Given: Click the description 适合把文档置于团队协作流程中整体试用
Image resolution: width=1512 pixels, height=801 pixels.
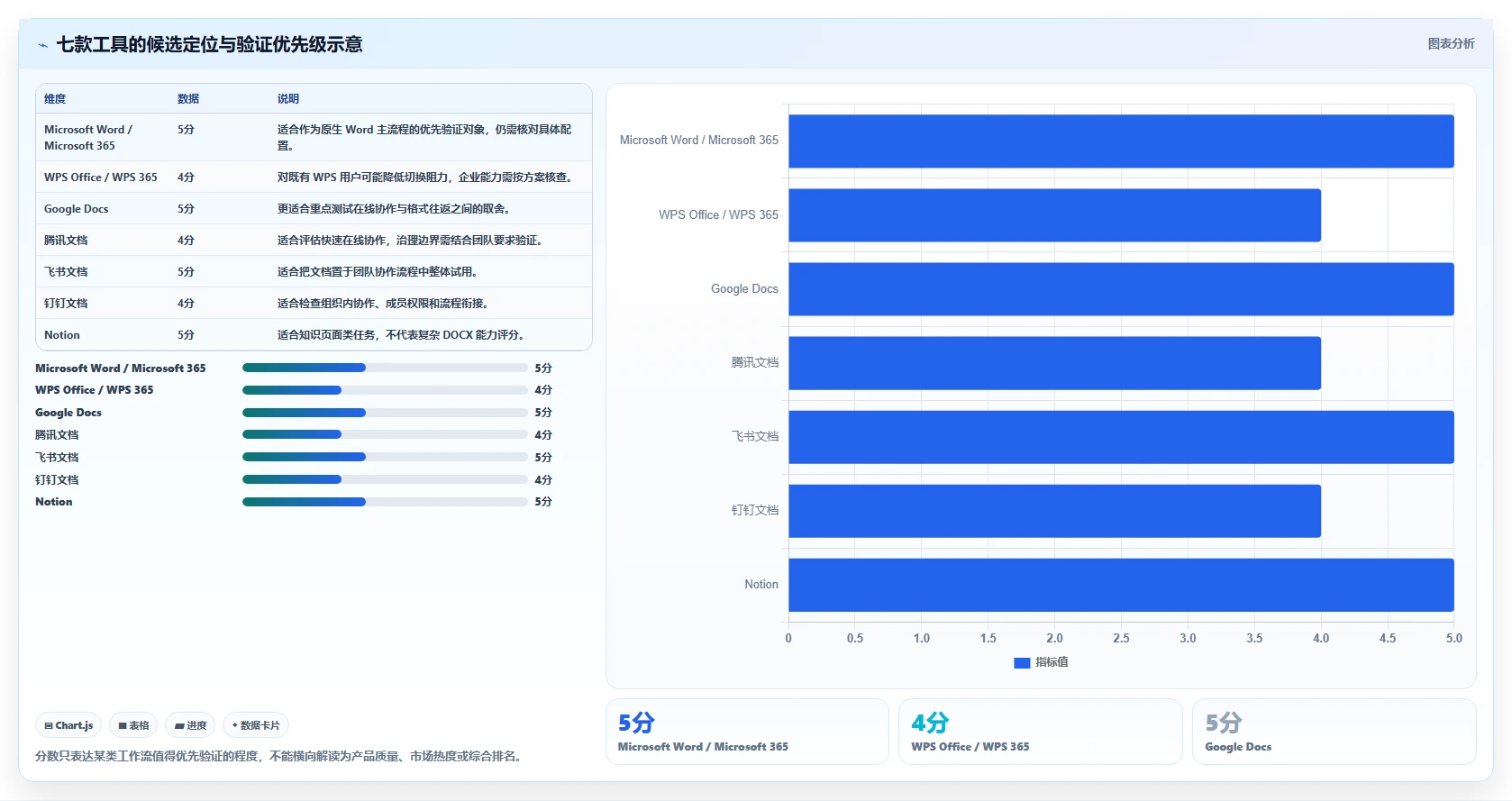Looking at the screenshot, I should pos(378,272).
